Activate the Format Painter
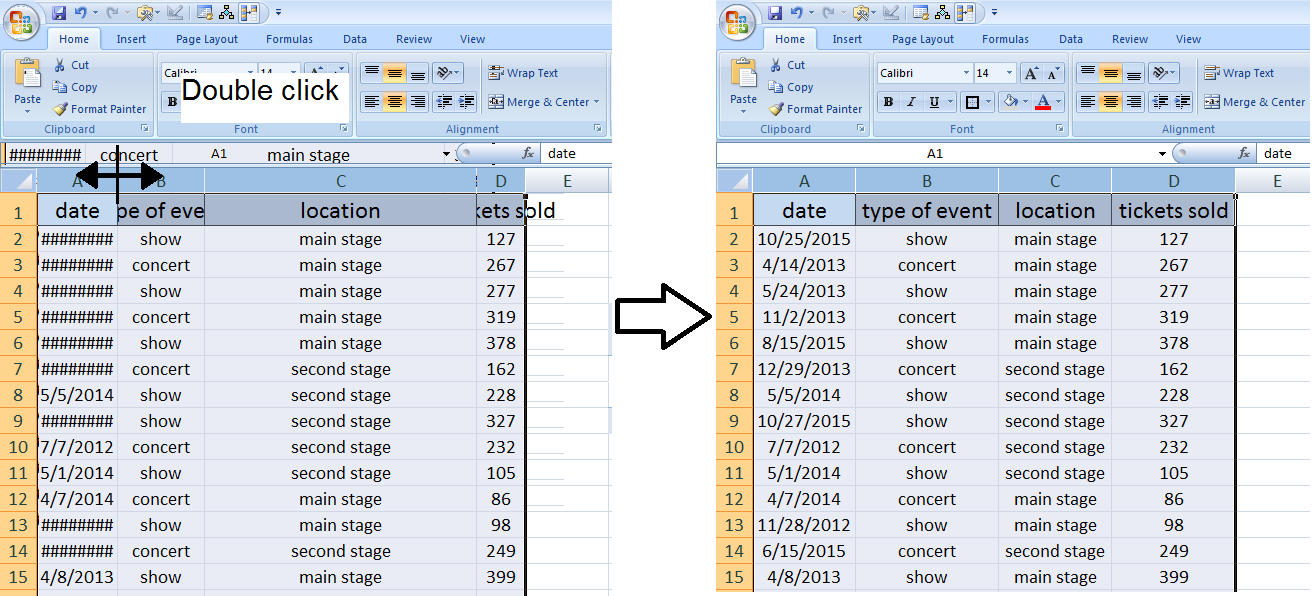The width and height of the screenshot is (1316, 596). pos(816,109)
